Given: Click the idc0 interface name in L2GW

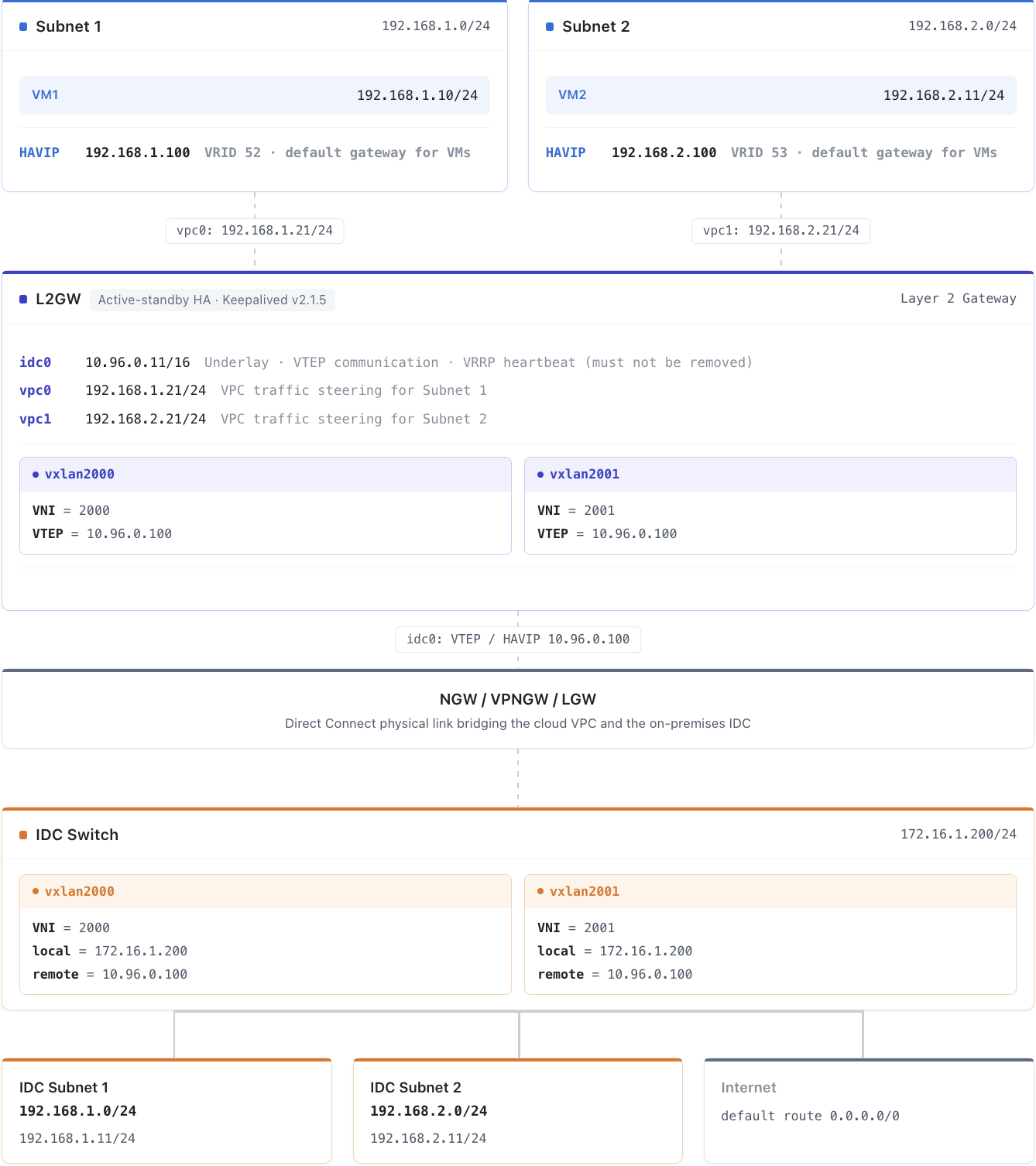Looking at the screenshot, I should pos(36,362).
